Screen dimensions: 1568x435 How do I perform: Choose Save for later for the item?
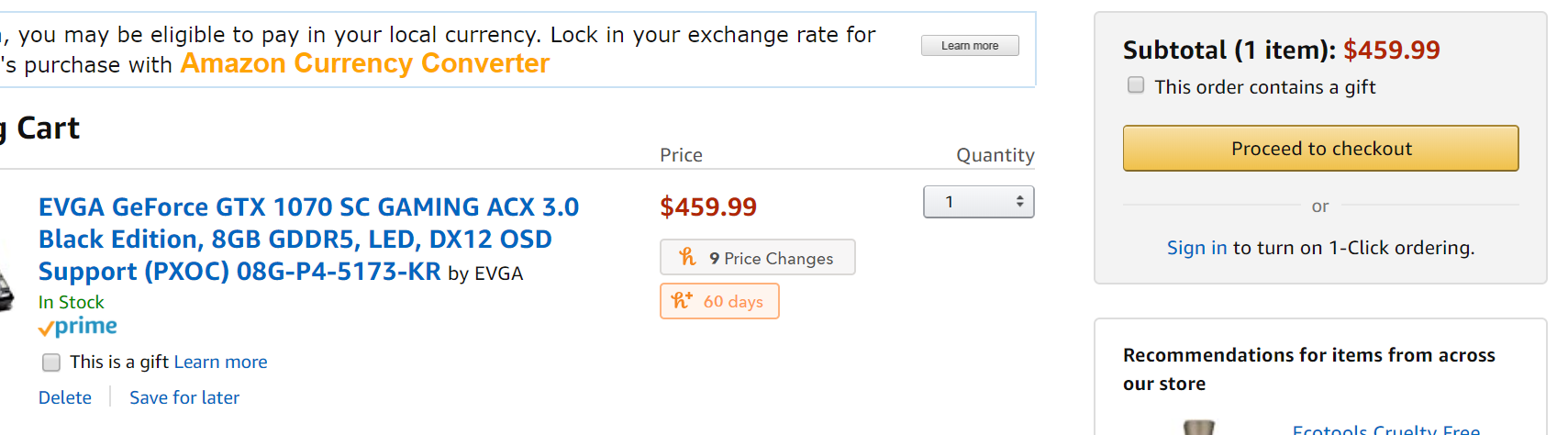[x=184, y=397]
